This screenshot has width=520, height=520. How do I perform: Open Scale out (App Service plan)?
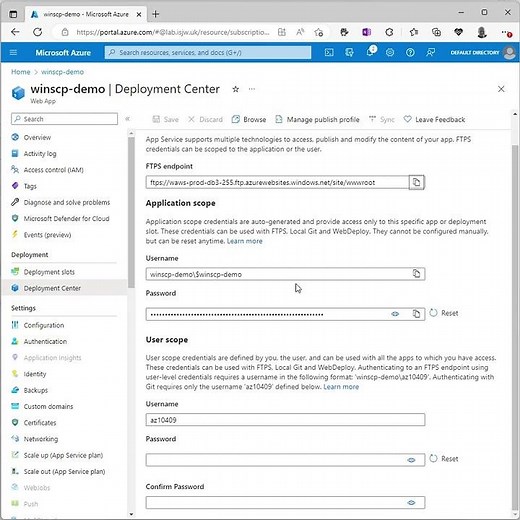64,471
